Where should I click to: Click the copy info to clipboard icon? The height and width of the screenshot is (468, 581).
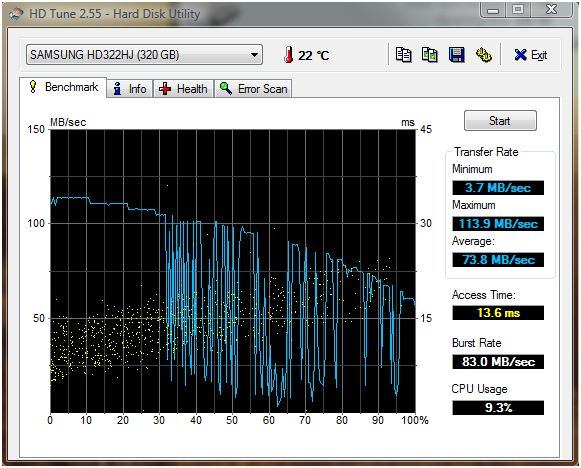pyautogui.click(x=404, y=55)
